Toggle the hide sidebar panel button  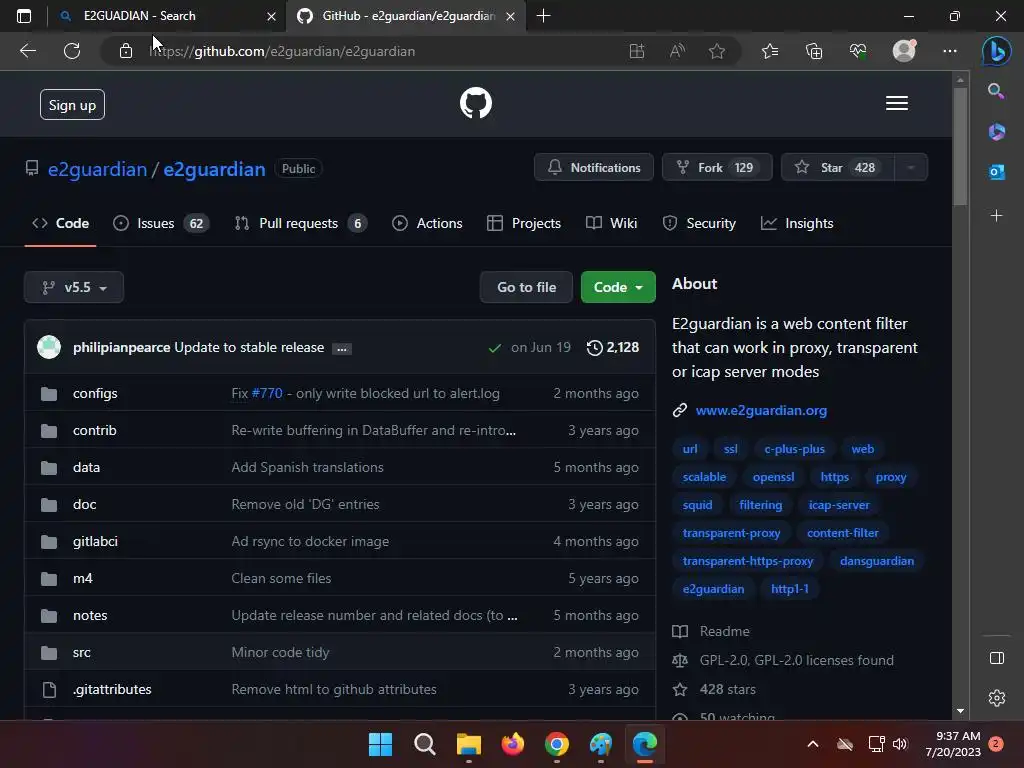(x=997, y=658)
